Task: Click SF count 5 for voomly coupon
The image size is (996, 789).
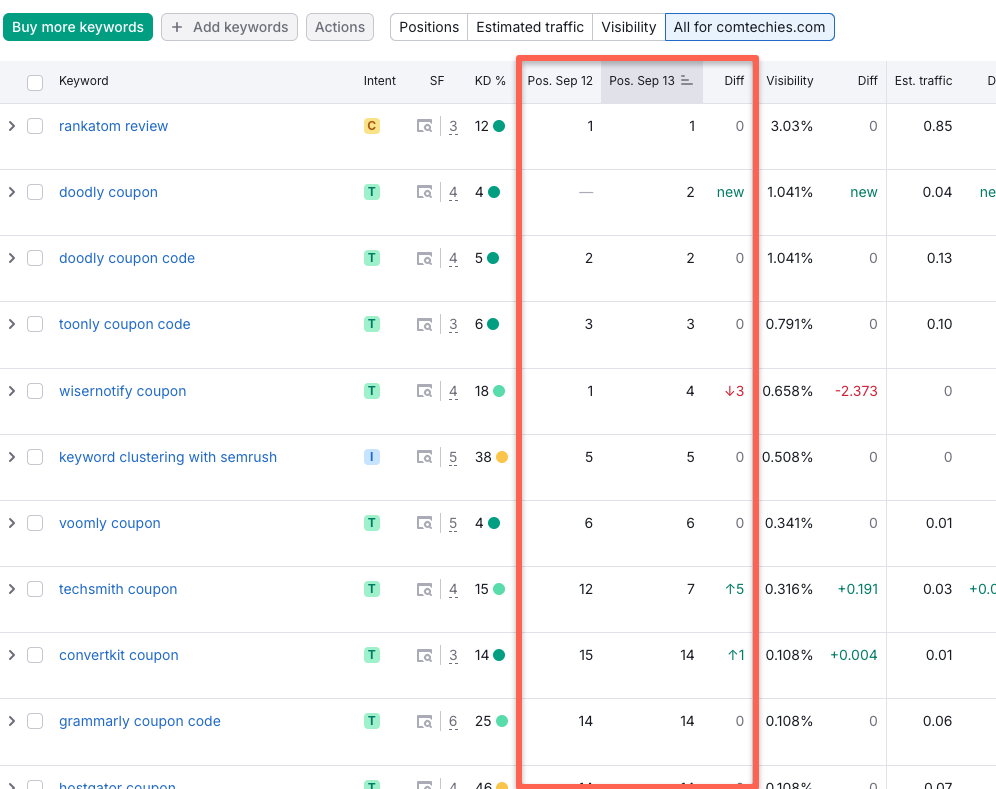Action: click(x=453, y=523)
